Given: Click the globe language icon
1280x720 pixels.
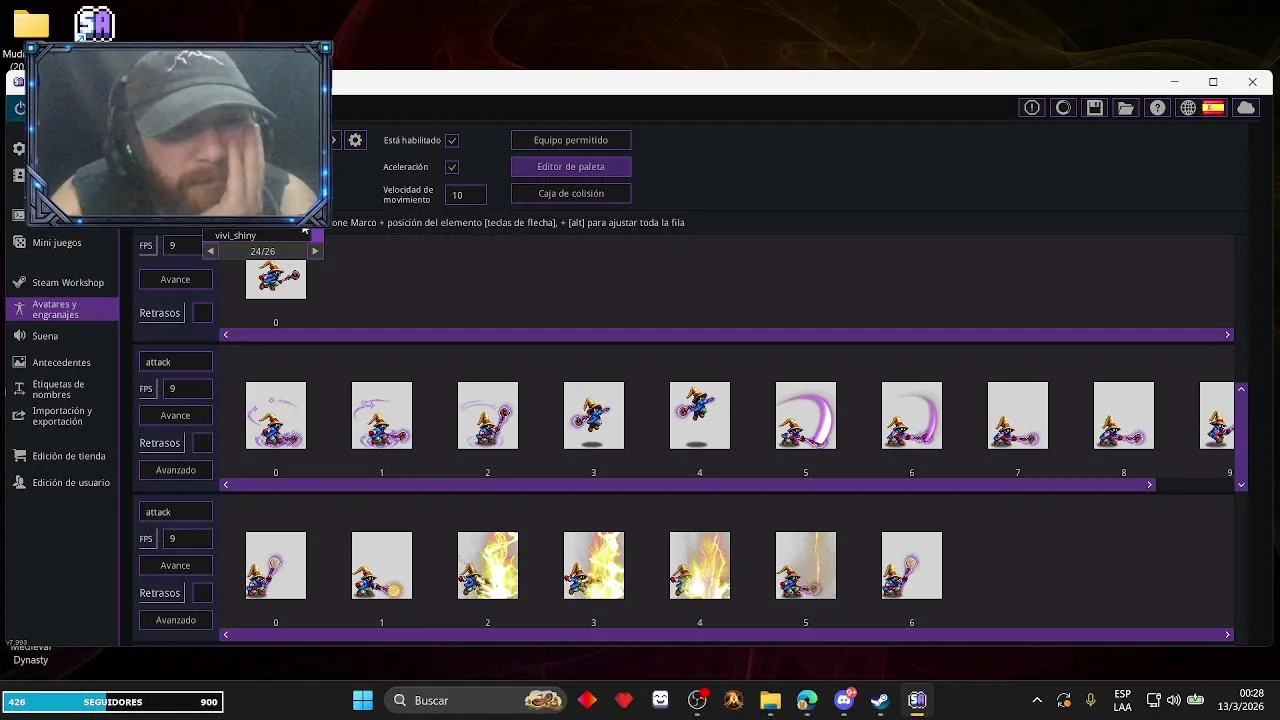Looking at the screenshot, I should click(1188, 108).
